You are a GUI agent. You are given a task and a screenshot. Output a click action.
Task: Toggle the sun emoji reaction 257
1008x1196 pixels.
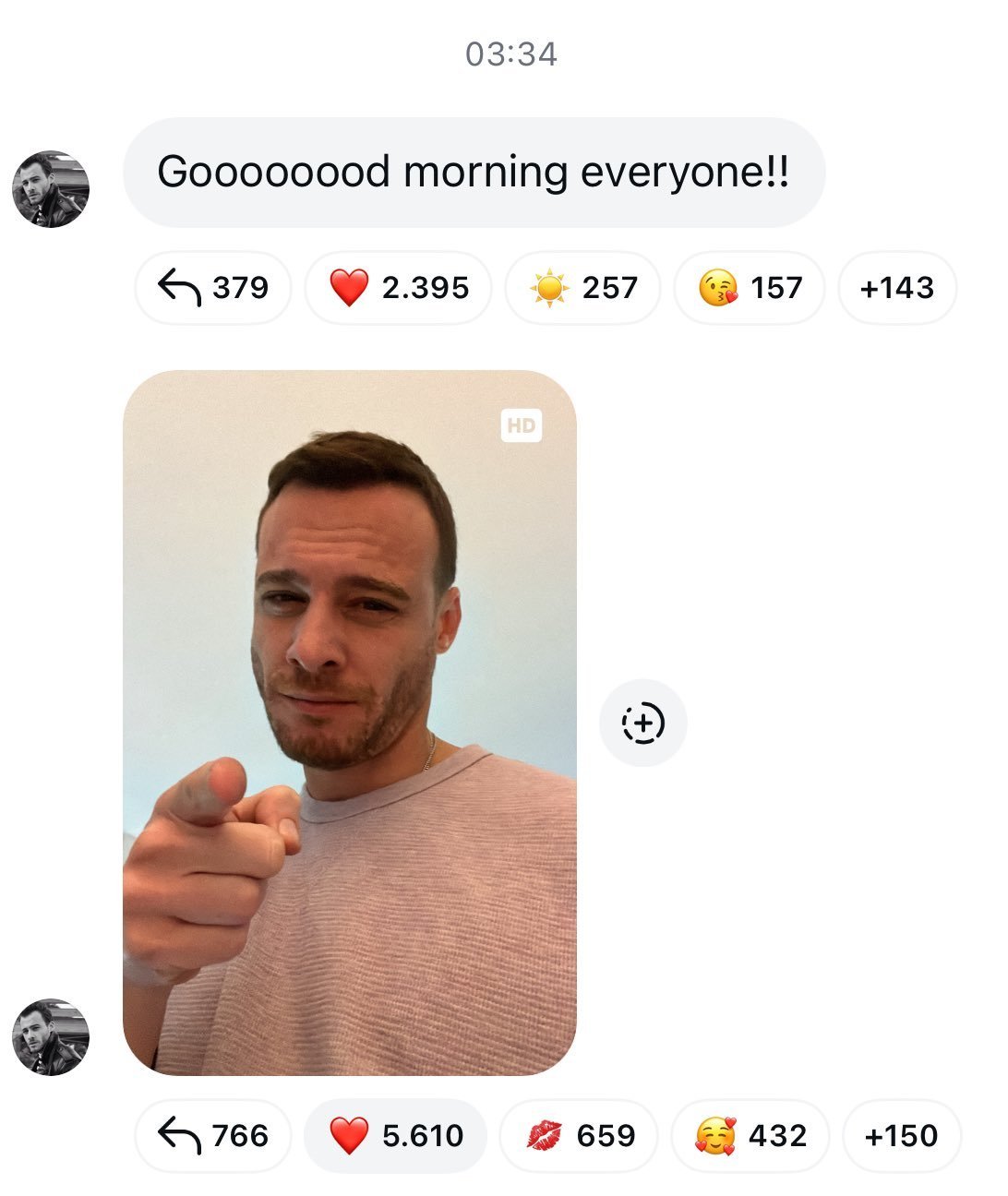click(583, 288)
